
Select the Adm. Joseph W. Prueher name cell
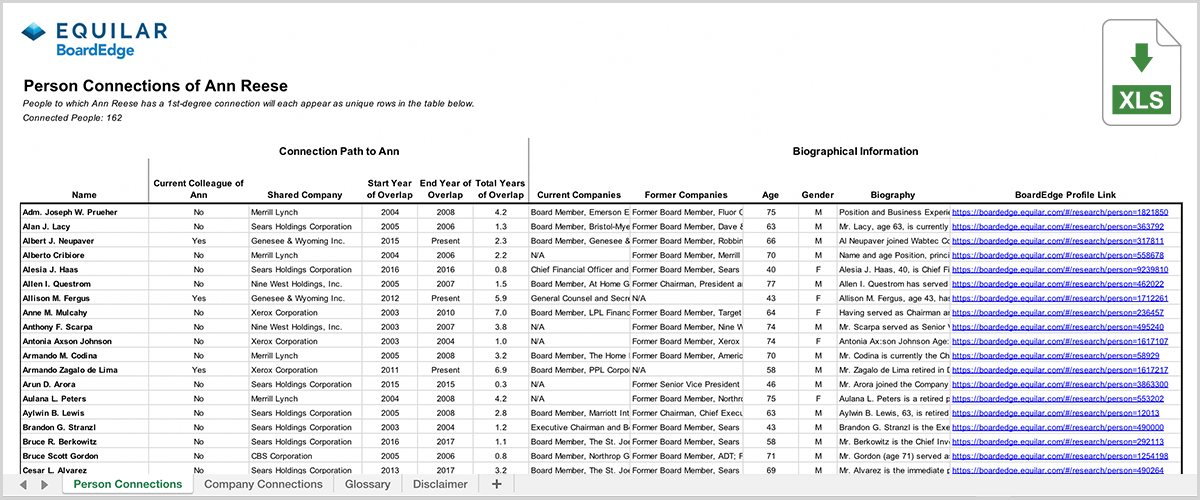pyautogui.click(x=84, y=213)
